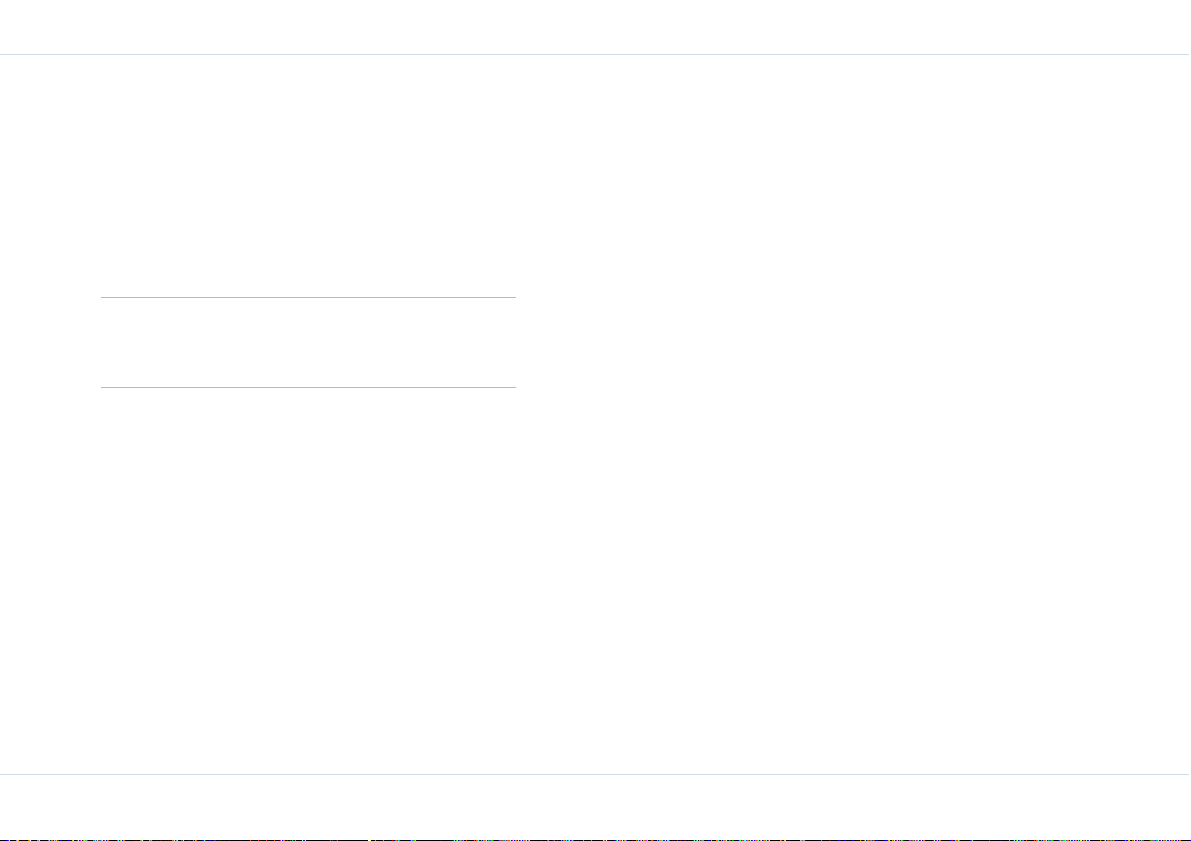Click the blank area above the upper gray line
1191x841 pixels.
tap(308, 176)
